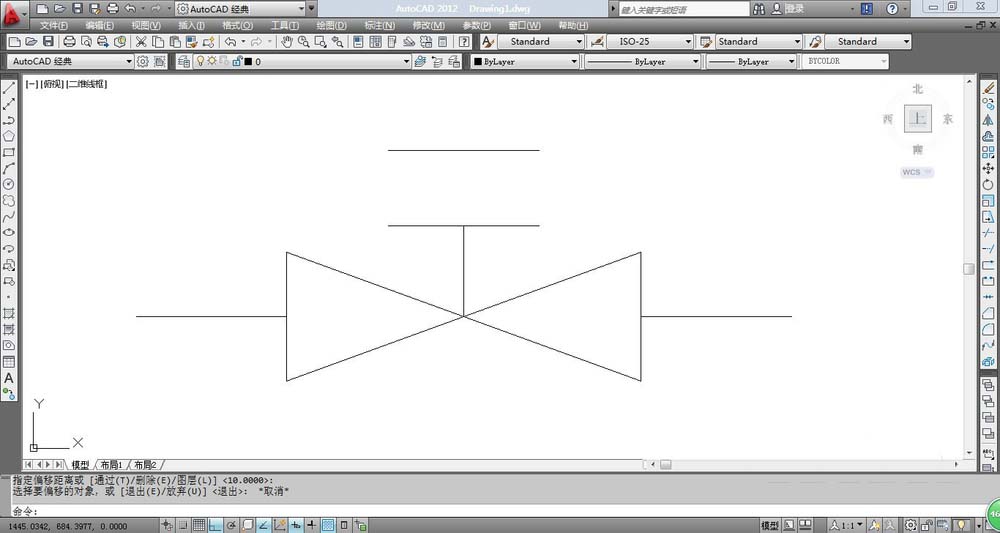Switch to the 布局1 layout tab
Screen dimensions: 1000x533
pos(111,465)
